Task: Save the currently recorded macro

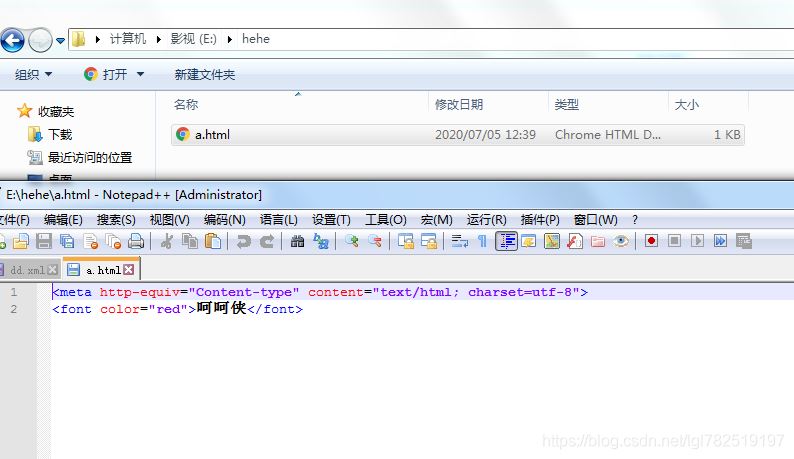Action: pos(744,241)
